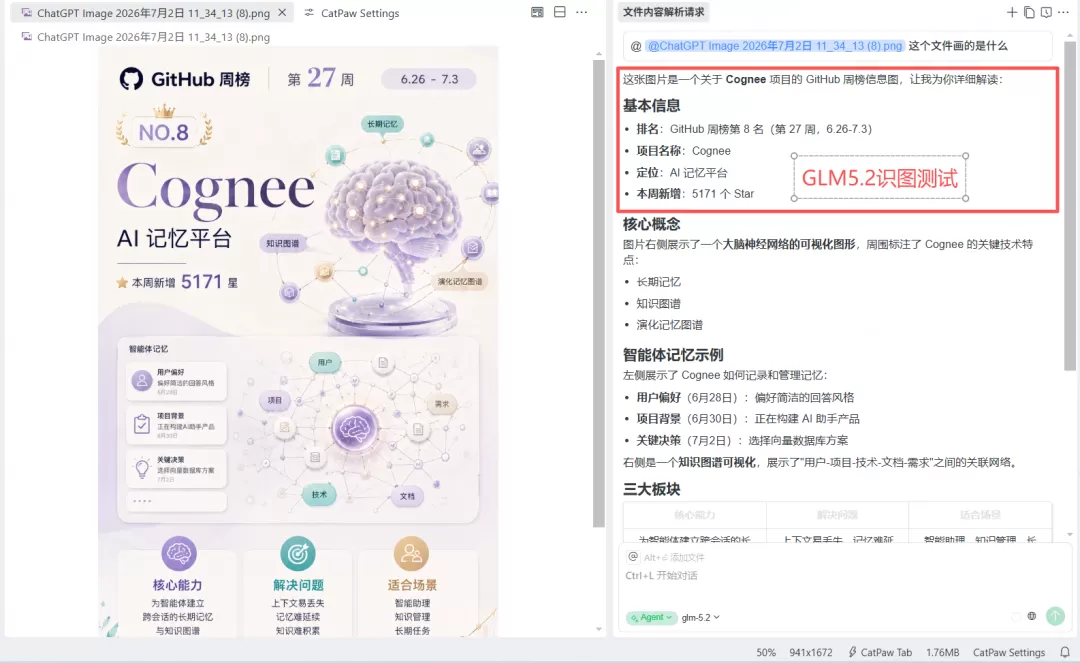Click the image preview scroll up arrow
This screenshot has width=1080, height=663.
[x=599, y=52]
